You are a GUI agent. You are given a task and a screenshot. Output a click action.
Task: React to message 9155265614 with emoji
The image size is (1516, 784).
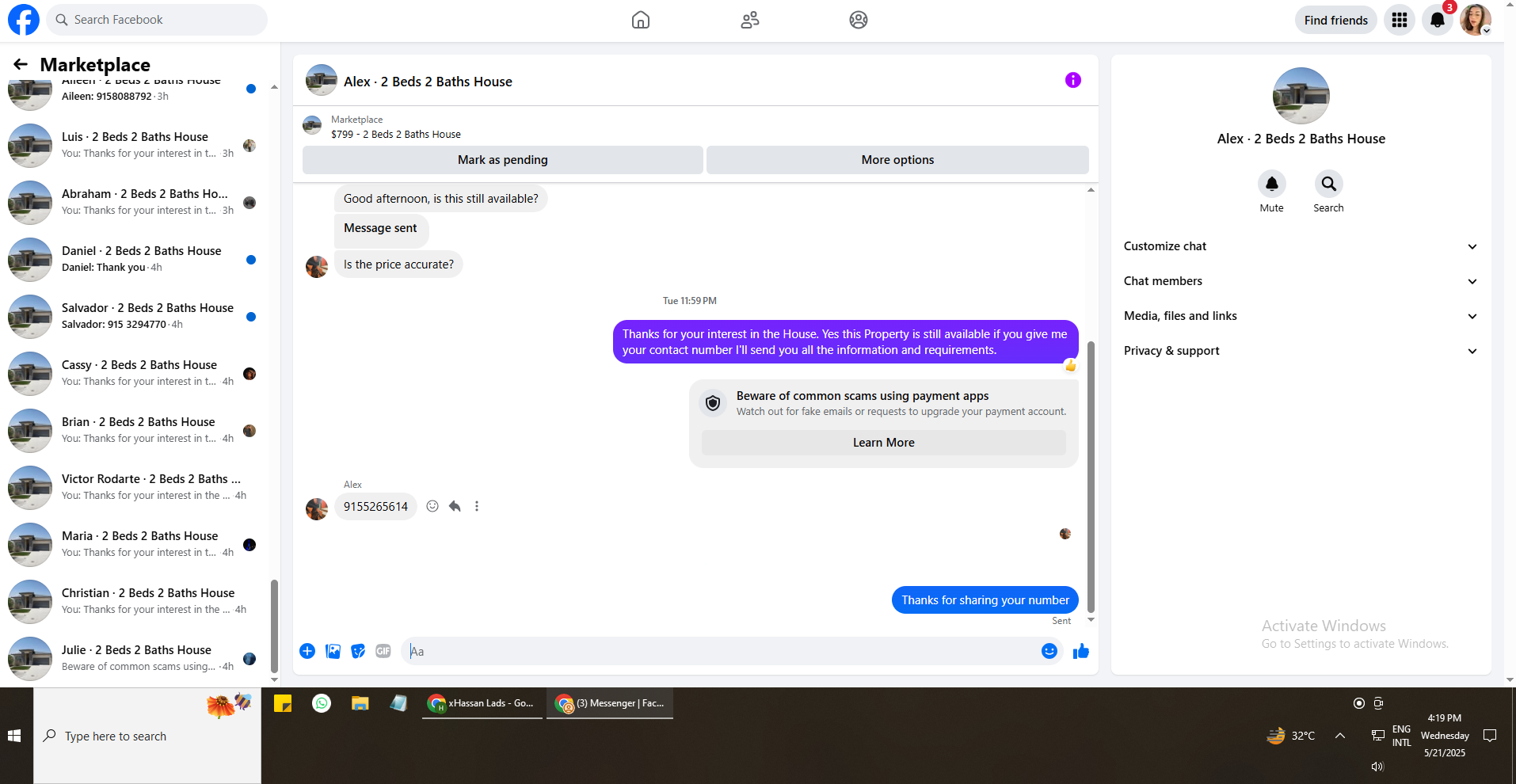432,506
